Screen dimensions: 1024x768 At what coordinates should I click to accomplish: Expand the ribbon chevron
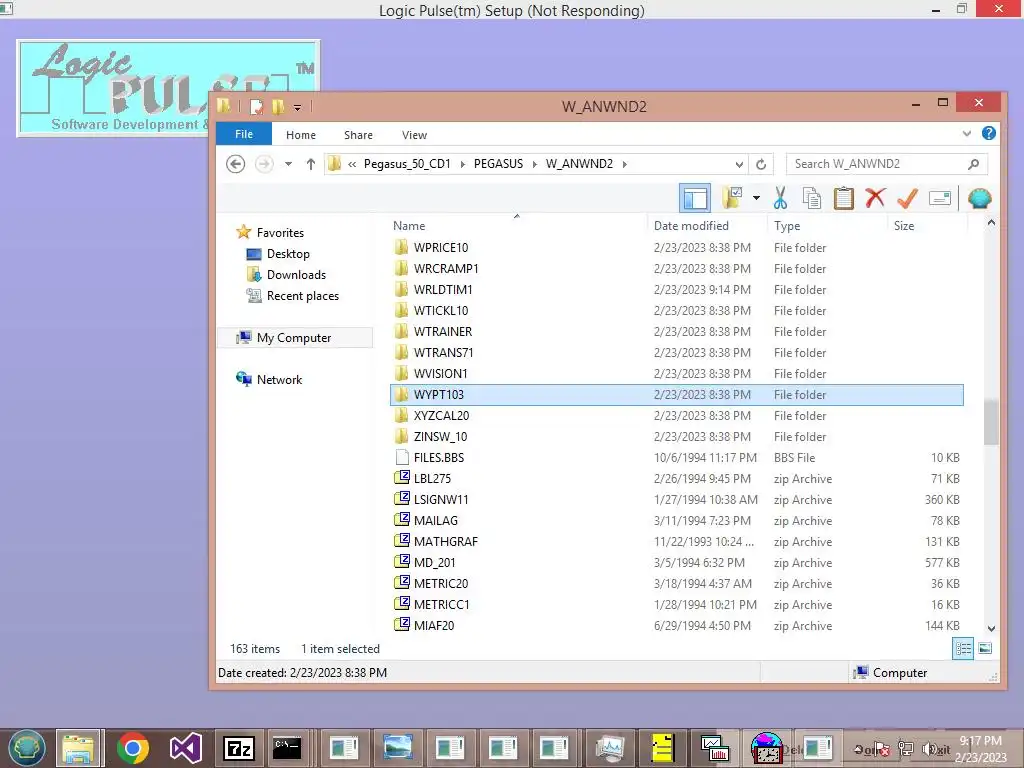[967, 133]
